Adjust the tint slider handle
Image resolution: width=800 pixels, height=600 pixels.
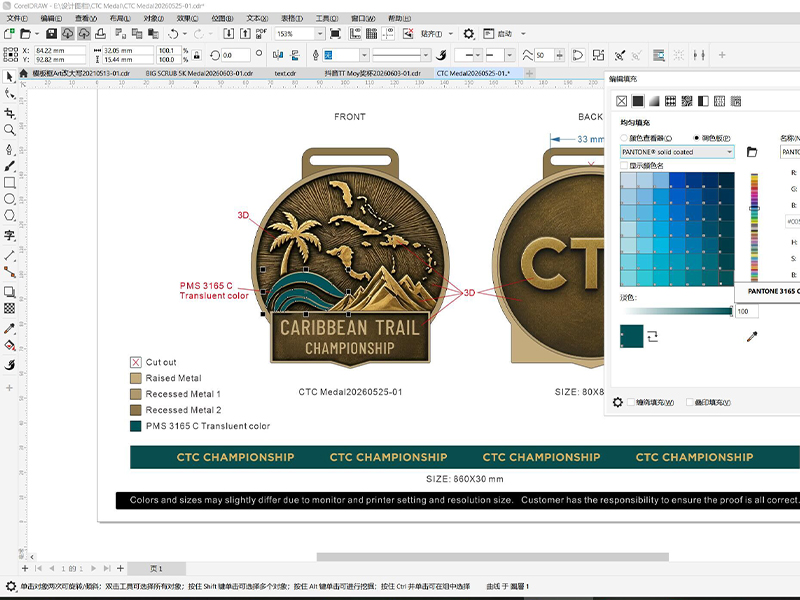click(x=731, y=311)
